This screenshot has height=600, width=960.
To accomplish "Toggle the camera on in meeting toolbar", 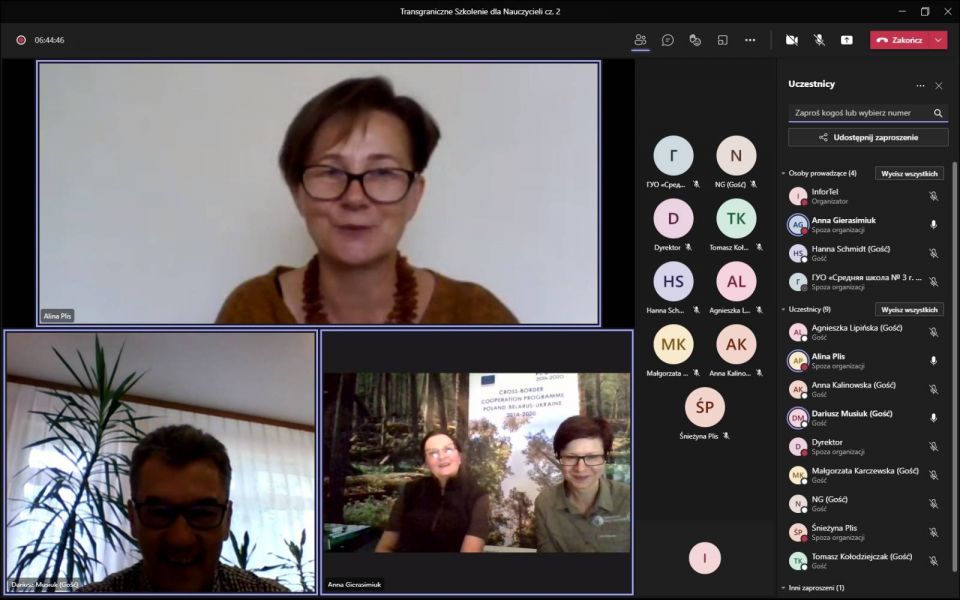I will (792, 40).
